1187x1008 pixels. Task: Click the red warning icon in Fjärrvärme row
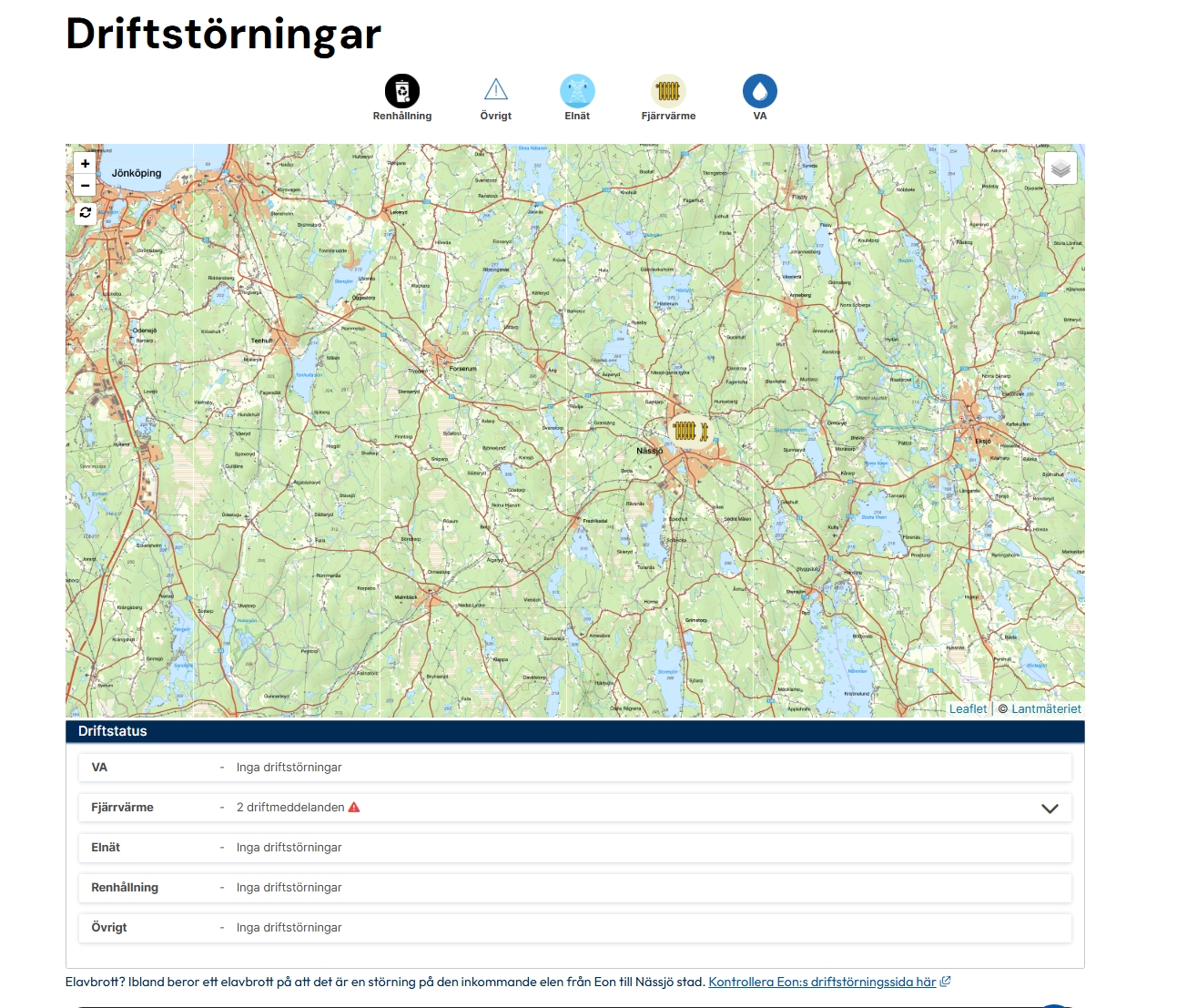[x=354, y=808]
